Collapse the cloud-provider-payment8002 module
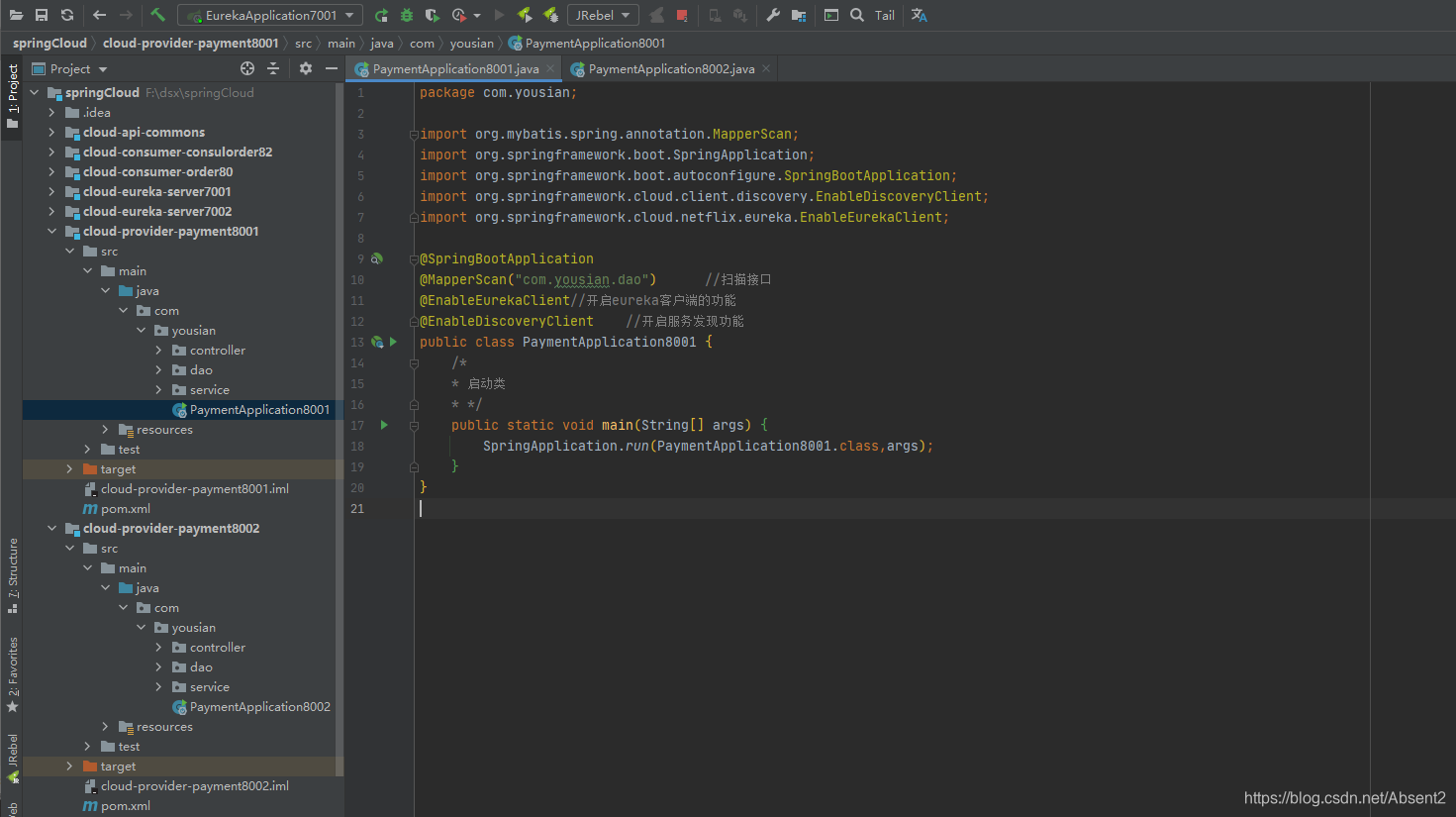 tap(52, 528)
